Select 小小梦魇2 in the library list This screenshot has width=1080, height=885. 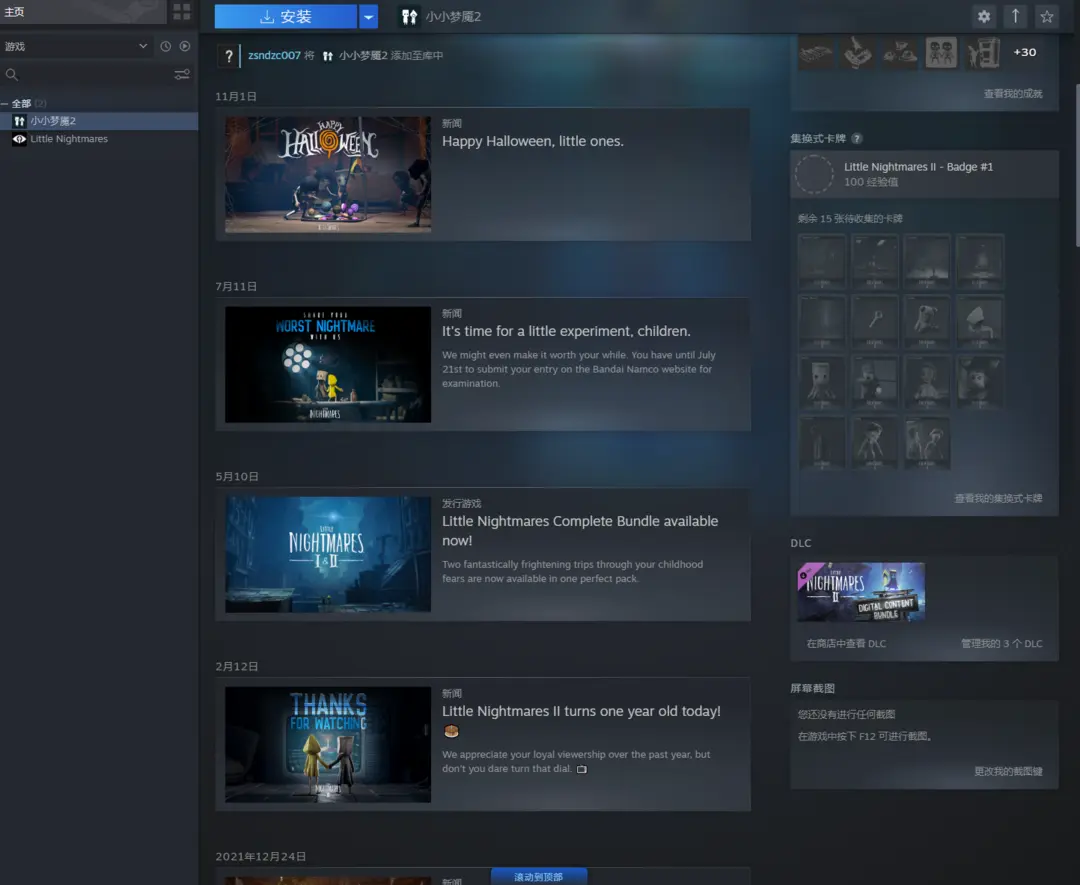pyautogui.click(x=99, y=121)
